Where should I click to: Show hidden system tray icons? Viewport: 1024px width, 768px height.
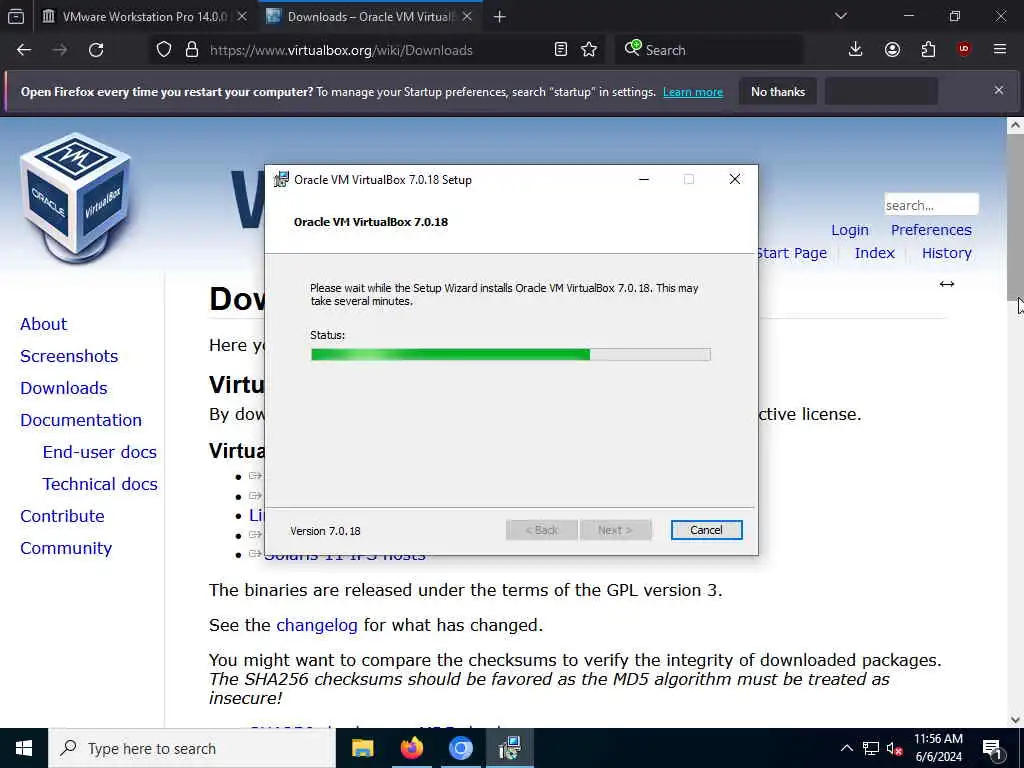[x=846, y=748]
